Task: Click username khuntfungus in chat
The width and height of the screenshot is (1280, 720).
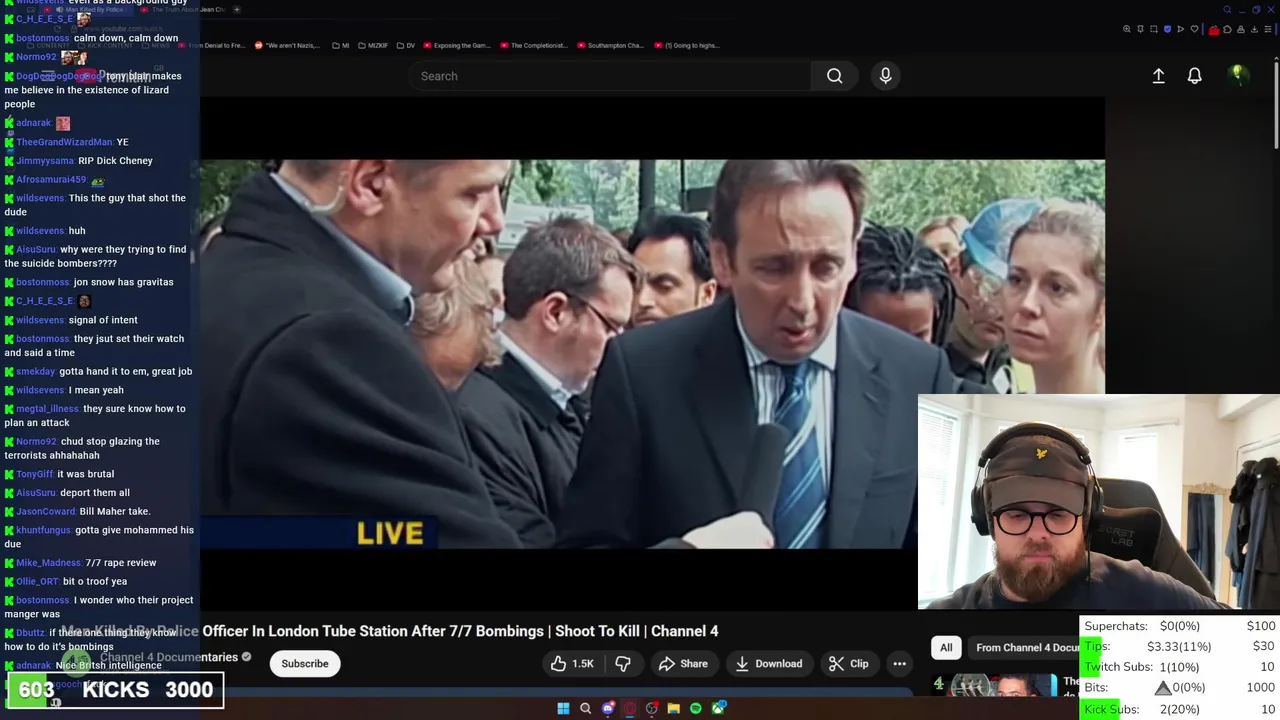Action: (43, 530)
